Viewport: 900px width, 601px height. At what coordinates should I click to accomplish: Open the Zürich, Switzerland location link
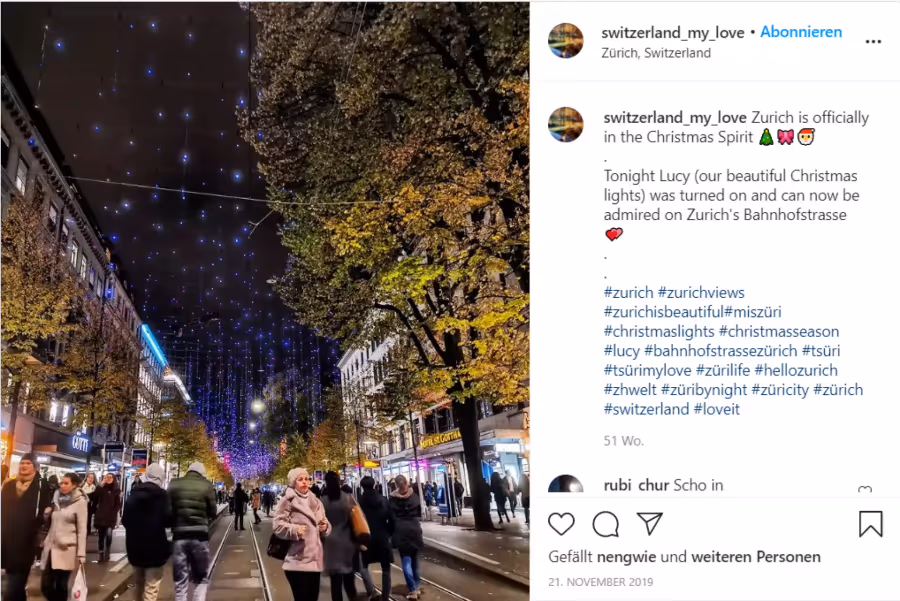(656, 53)
